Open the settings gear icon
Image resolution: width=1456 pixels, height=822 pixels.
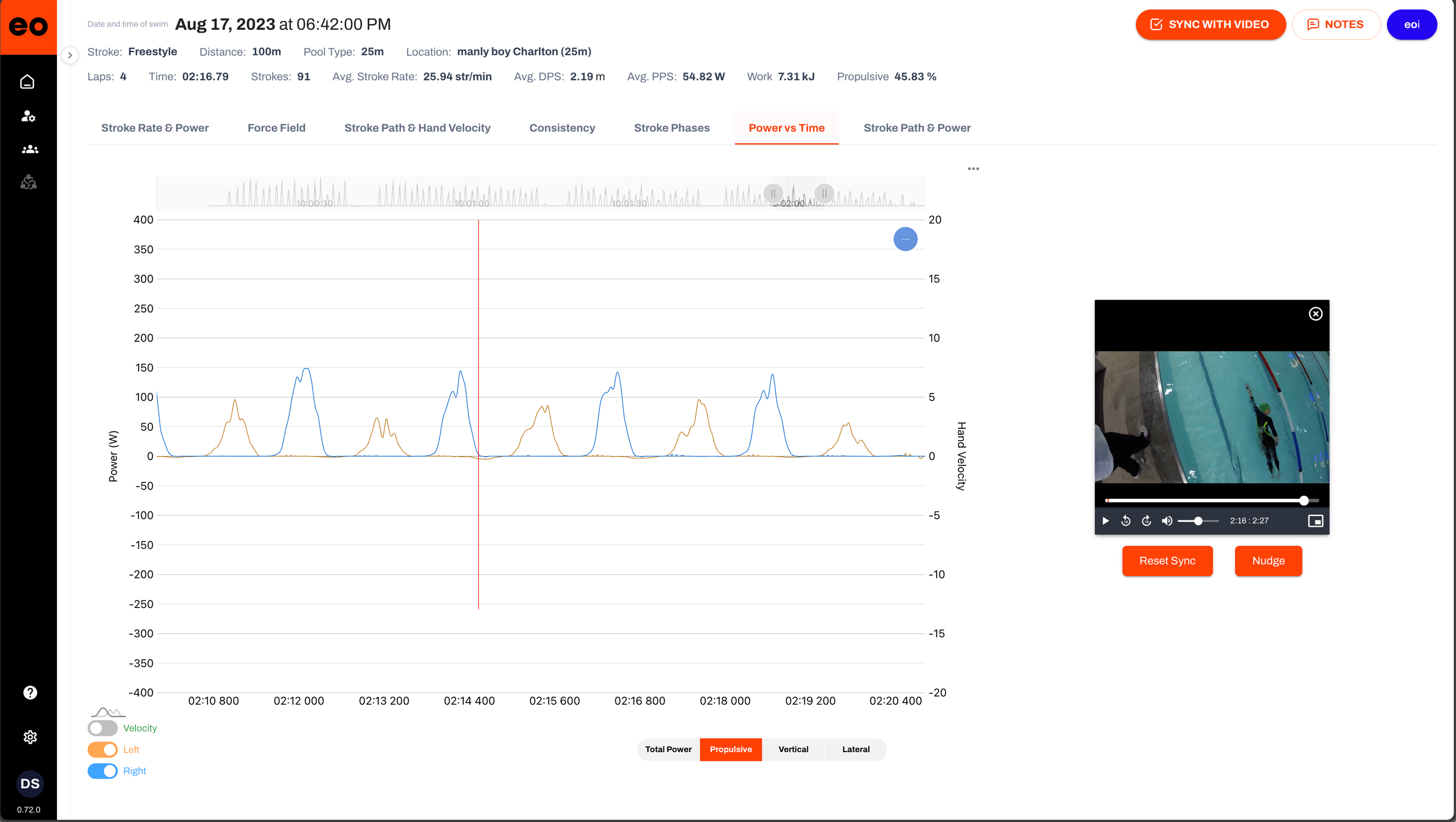30,737
